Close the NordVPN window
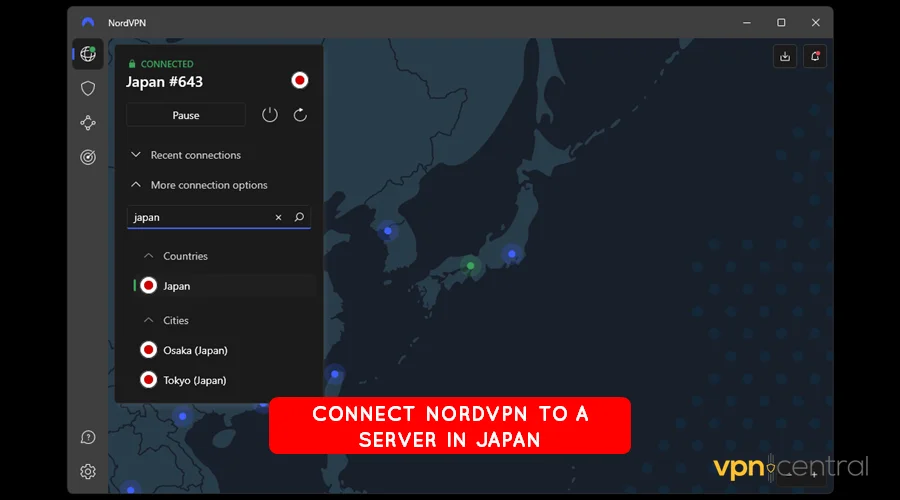 coord(816,22)
